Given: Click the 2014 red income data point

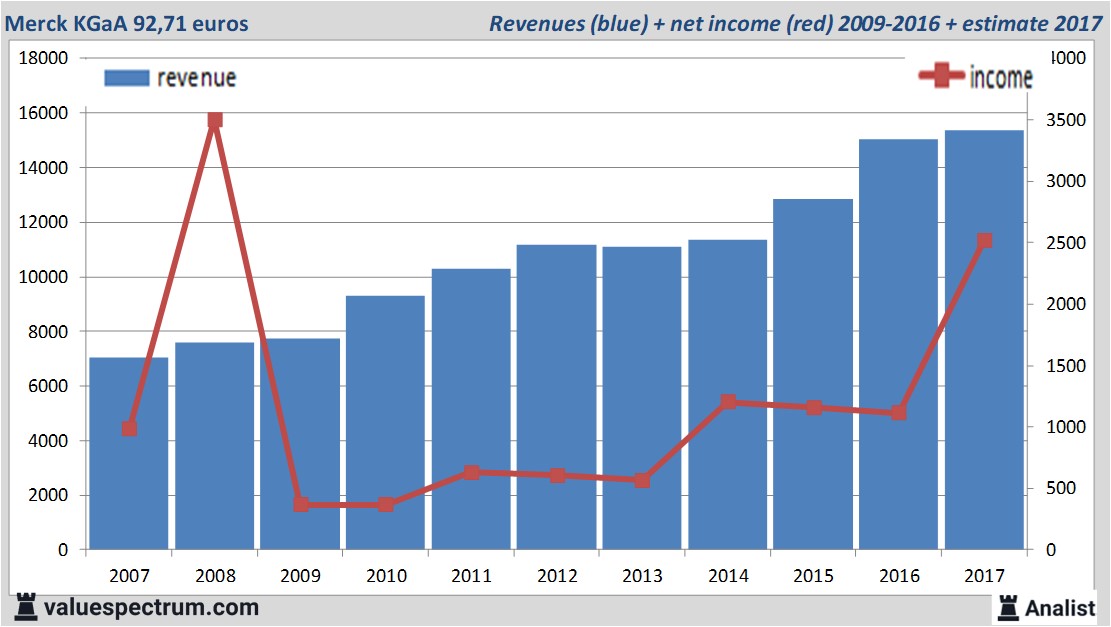Looking at the screenshot, I should tap(728, 402).
